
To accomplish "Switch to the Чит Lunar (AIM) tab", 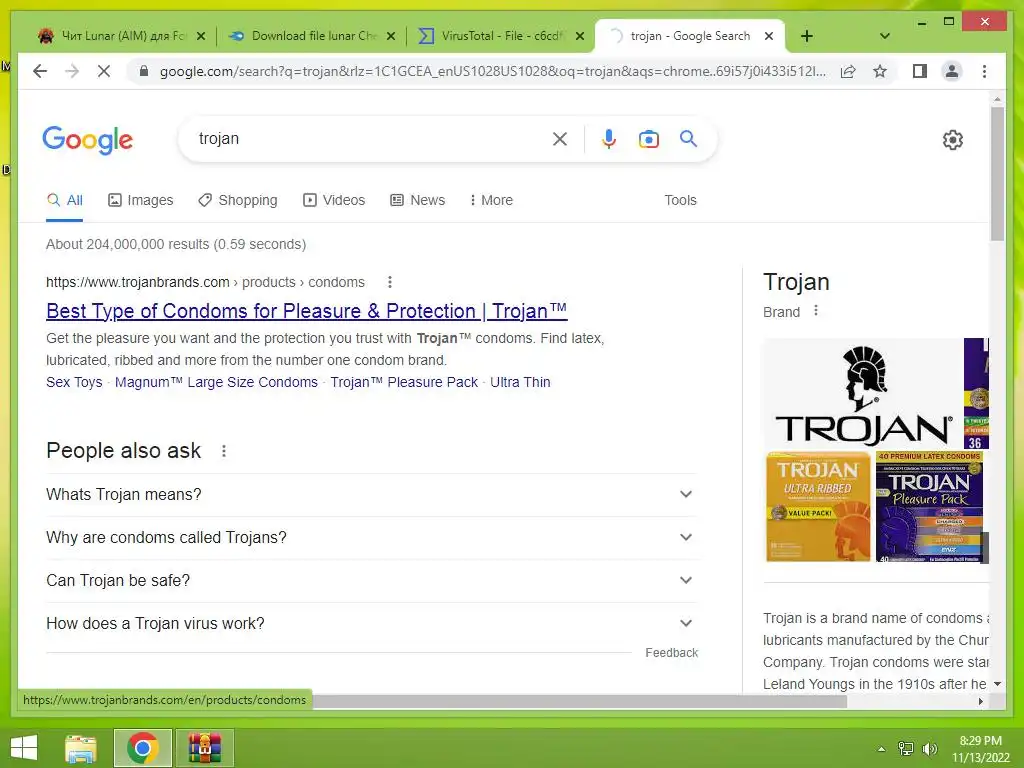I will coord(114,36).
